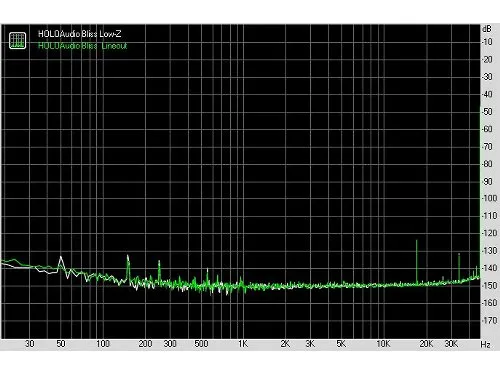
Task: Click the 100 Hz axis label
Action: point(103,344)
